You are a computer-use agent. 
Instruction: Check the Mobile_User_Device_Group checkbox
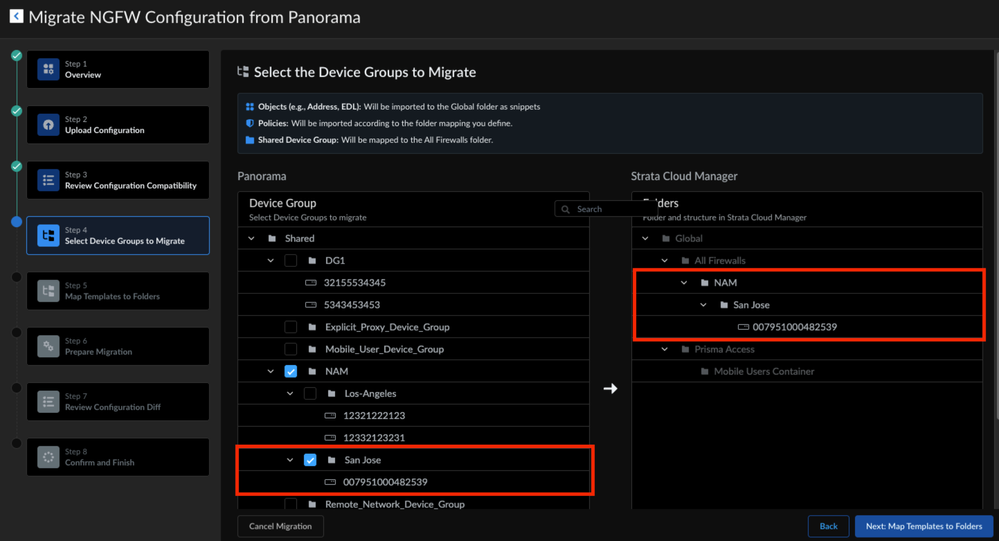291,349
